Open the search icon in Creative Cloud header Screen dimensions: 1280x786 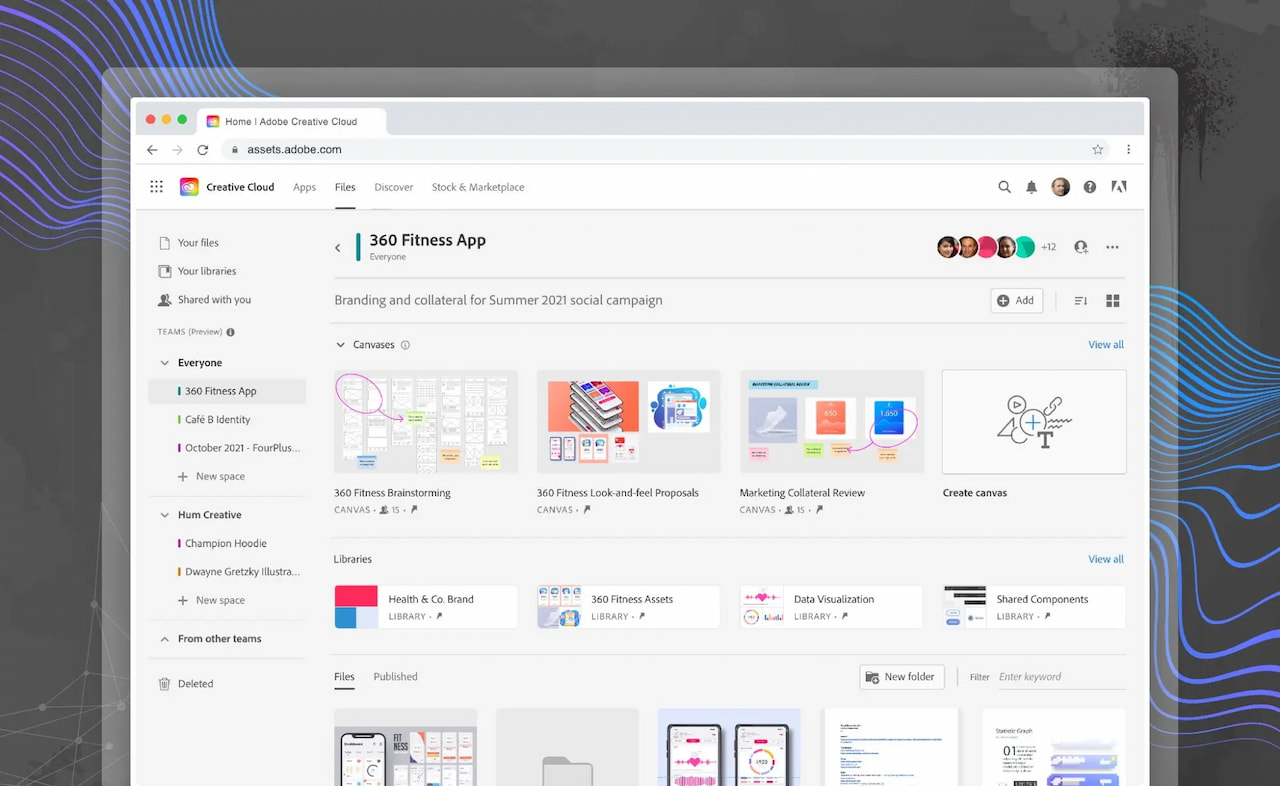click(x=1004, y=187)
